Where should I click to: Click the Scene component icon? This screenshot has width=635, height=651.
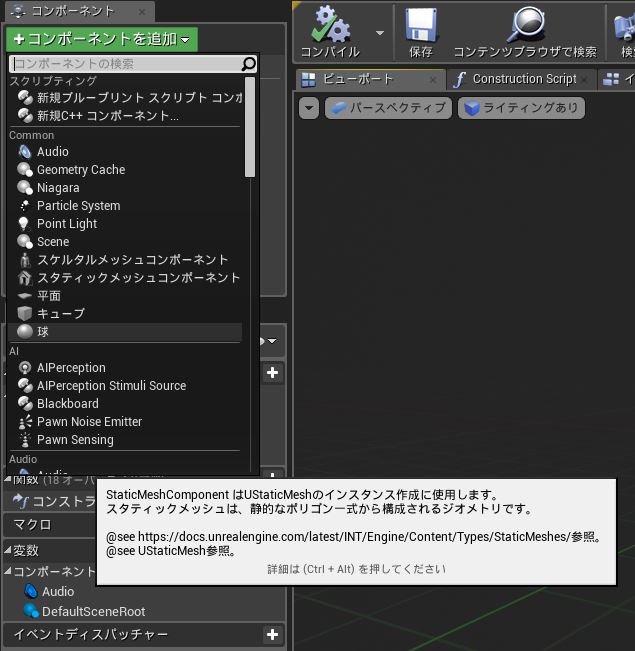[x=25, y=241]
